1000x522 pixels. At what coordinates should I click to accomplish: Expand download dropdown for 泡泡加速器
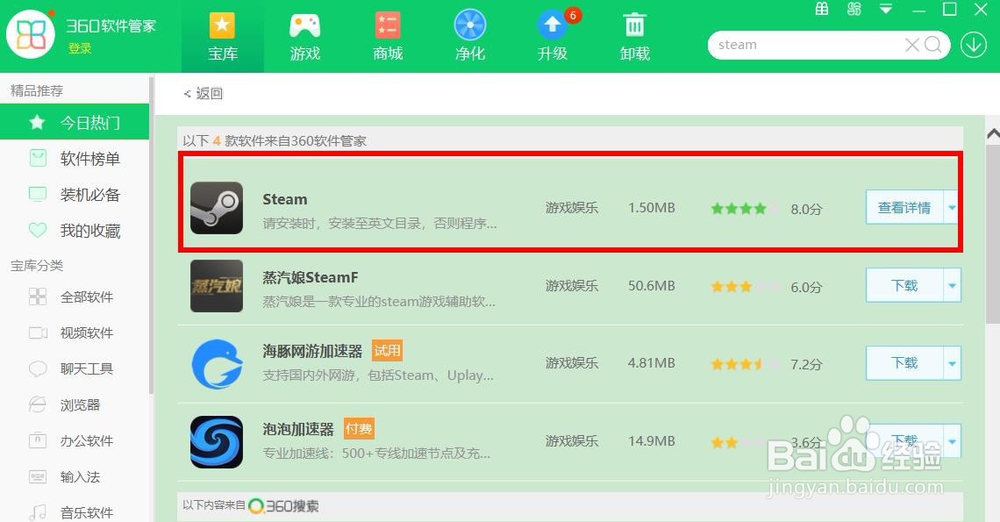(x=952, y=441)
